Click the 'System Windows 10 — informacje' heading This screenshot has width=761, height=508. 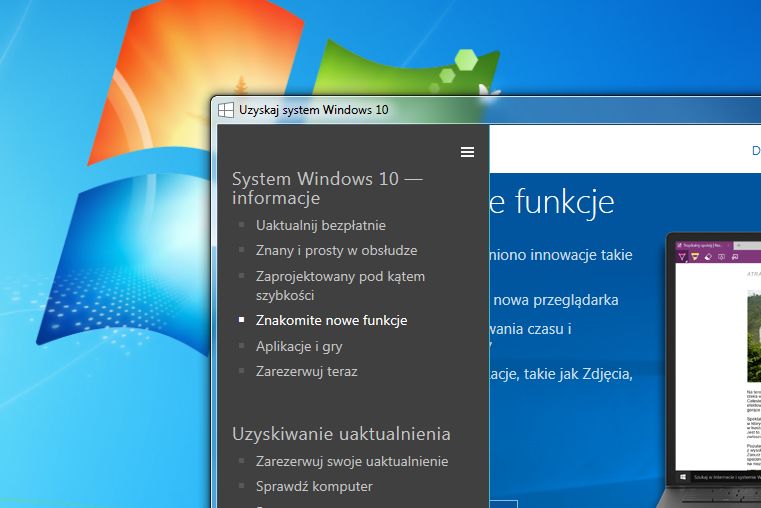click(x=327, y=188)
